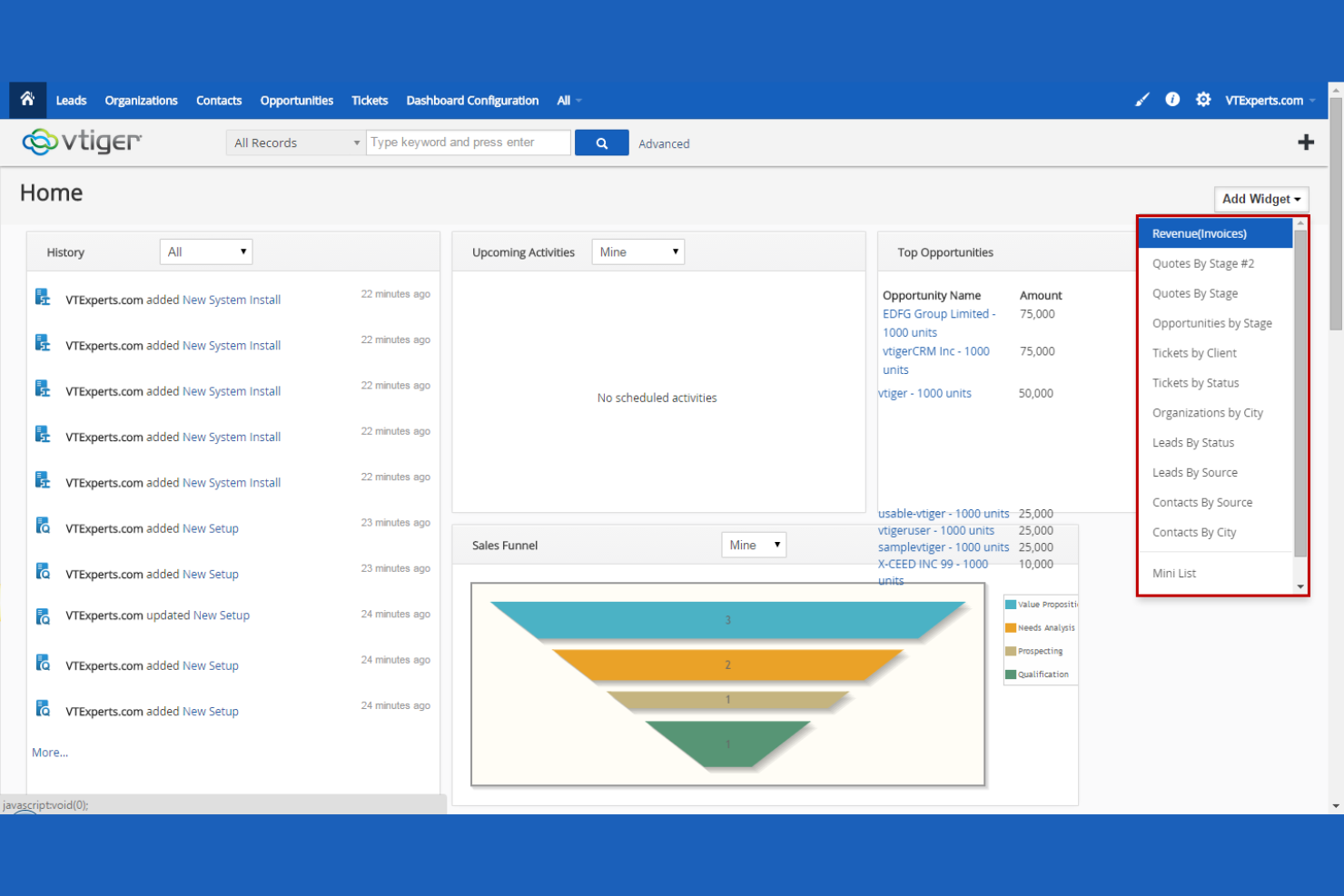Image resolution: width=1344 pixels, height=896 pixels.
Task: Select Quotes By Stage #2 widget
Action: [1215, 263]
